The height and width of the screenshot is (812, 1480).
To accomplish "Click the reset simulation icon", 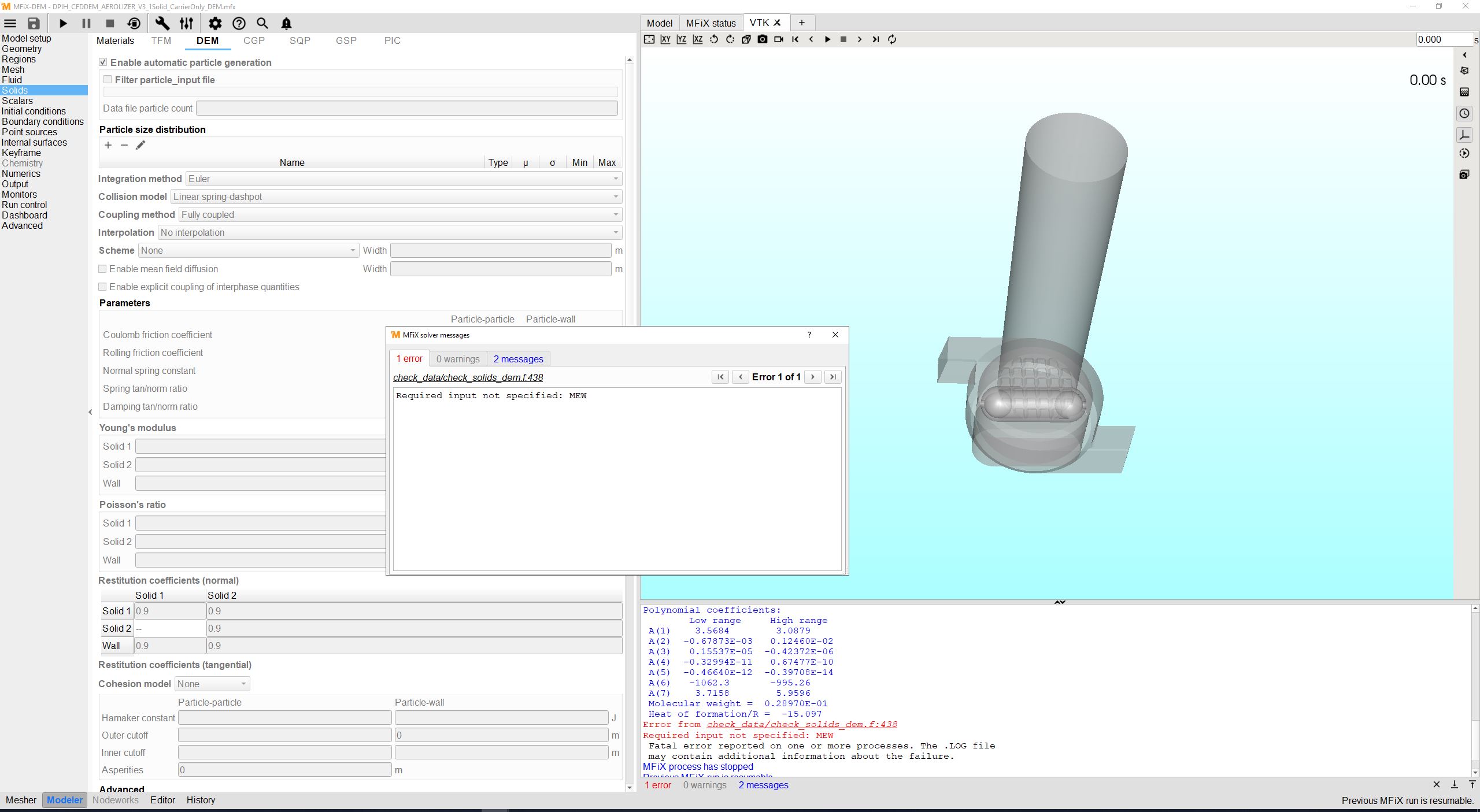I will pos(134,24).
